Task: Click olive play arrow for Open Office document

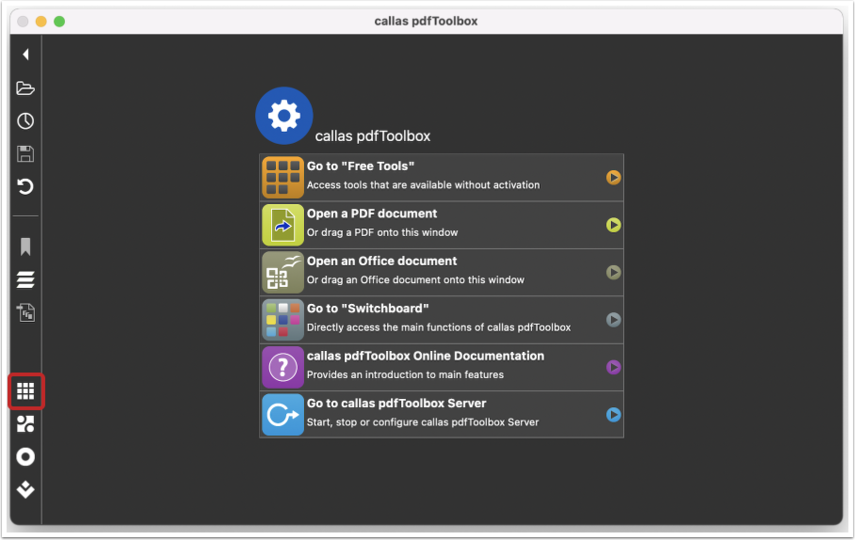Action: coord(613,272)
